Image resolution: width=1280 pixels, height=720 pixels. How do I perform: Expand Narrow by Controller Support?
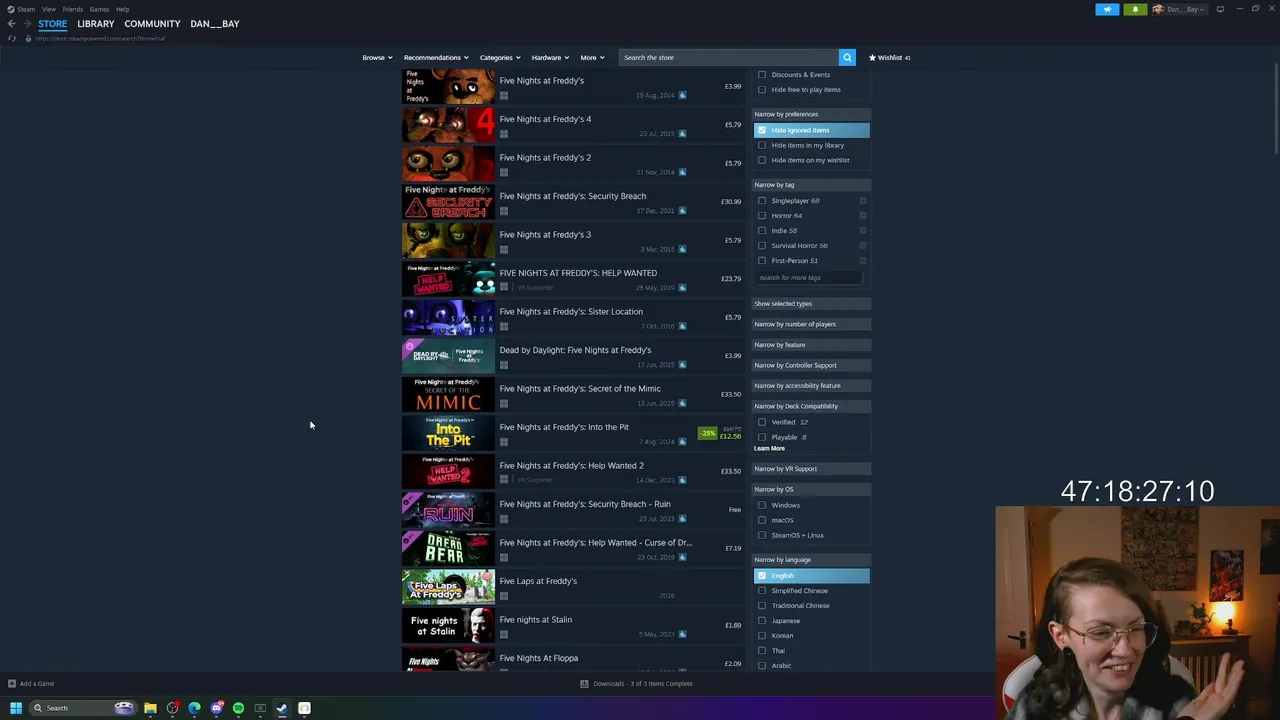pos(811,365)
